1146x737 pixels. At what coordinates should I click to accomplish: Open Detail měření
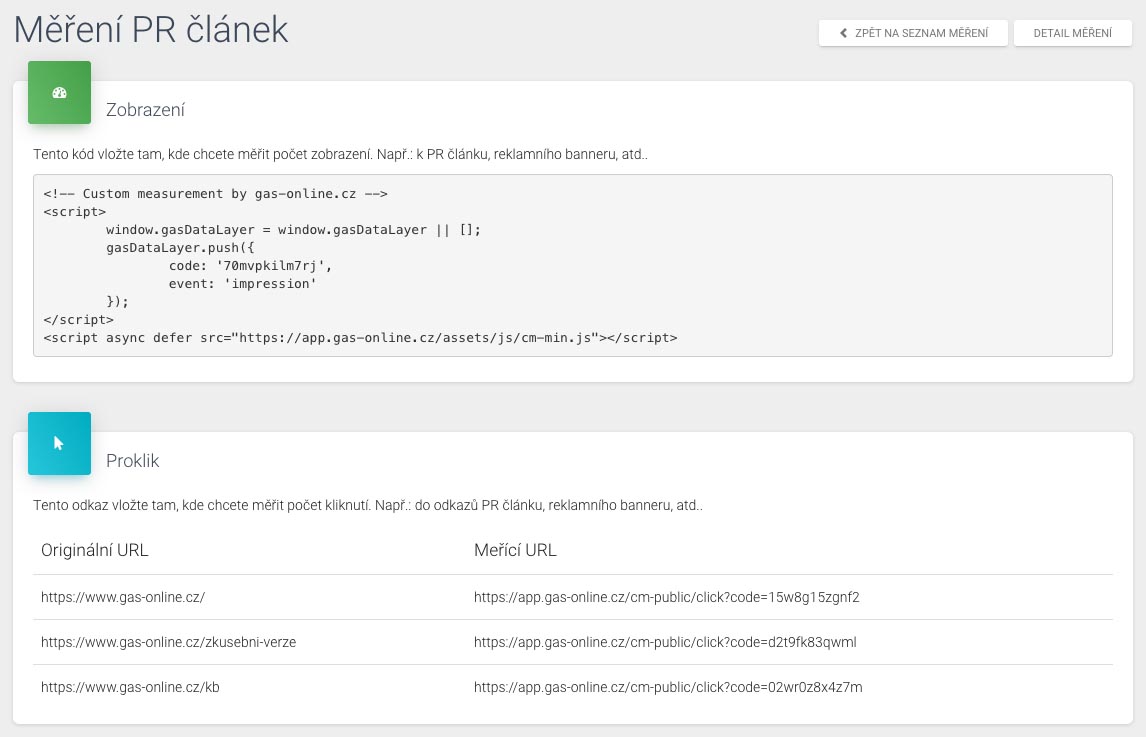click(1072, 33)
